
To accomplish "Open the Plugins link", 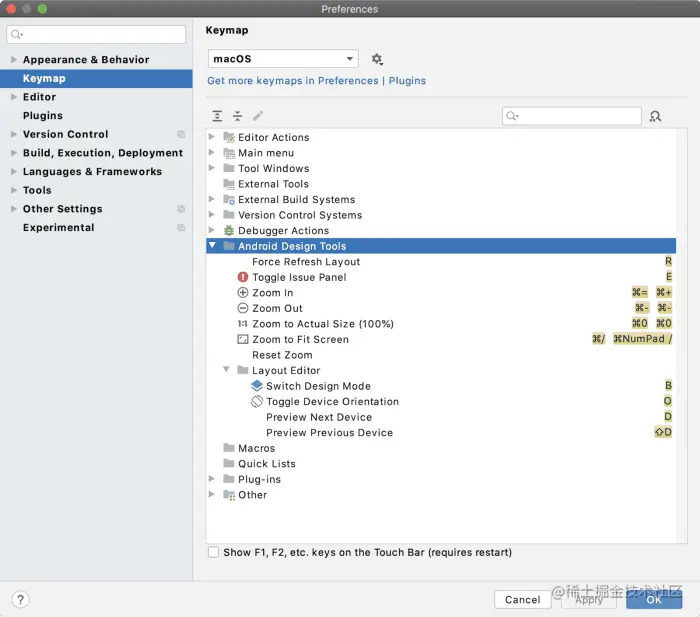I will point(407,81).
